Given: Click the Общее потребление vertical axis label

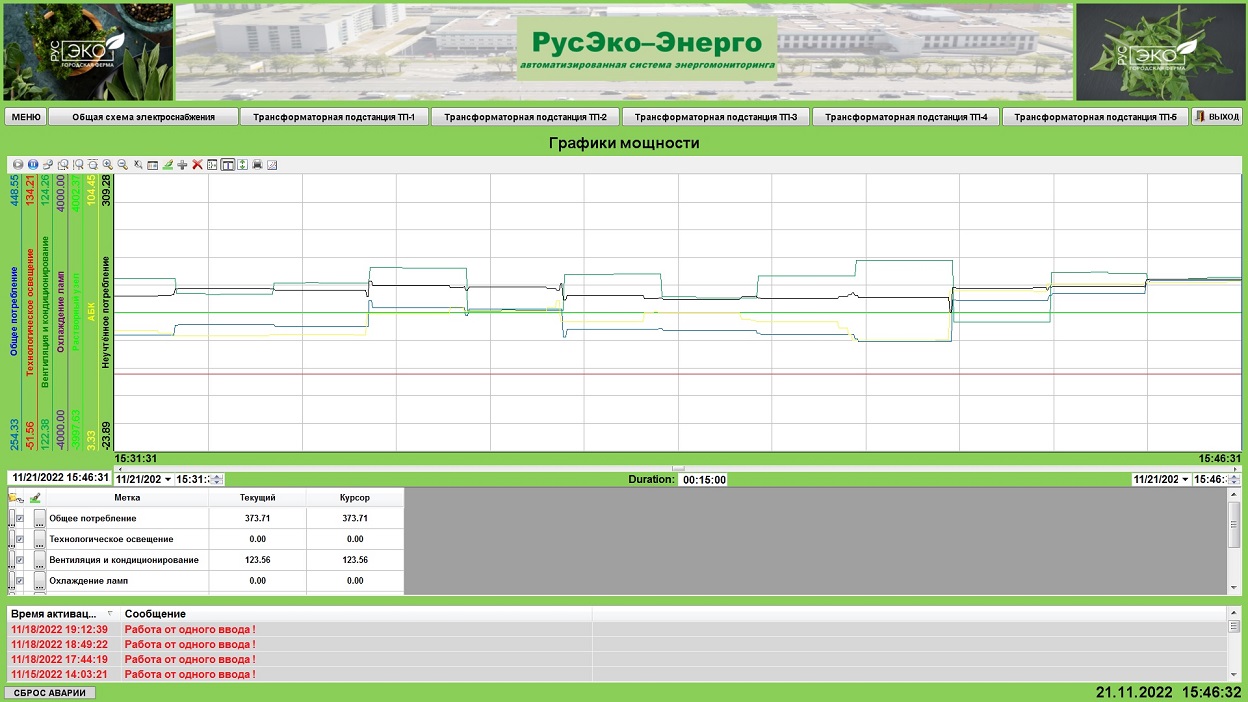Looking at the screenshot, I should pyautogui.click(x=14, y=312).
